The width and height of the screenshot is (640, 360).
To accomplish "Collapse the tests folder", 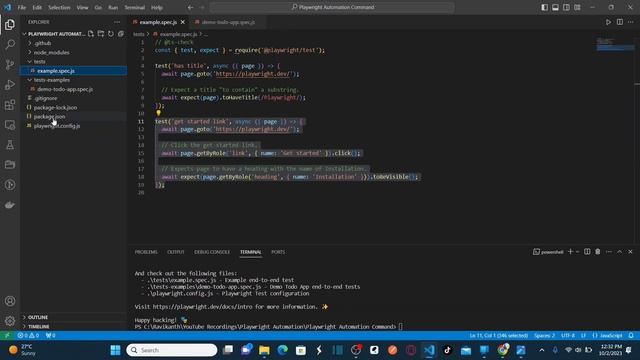I will coord(40,62).
